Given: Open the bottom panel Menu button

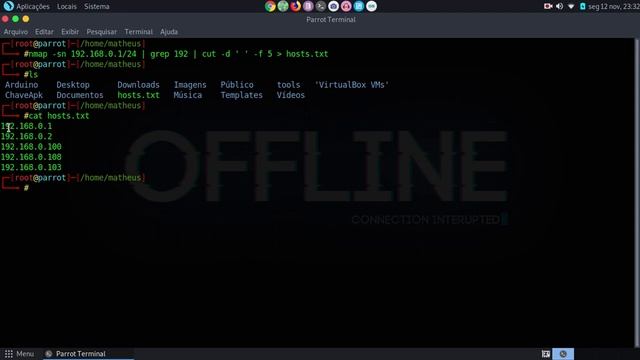Looking at the screenshot, I should click(x=19, y=354).
